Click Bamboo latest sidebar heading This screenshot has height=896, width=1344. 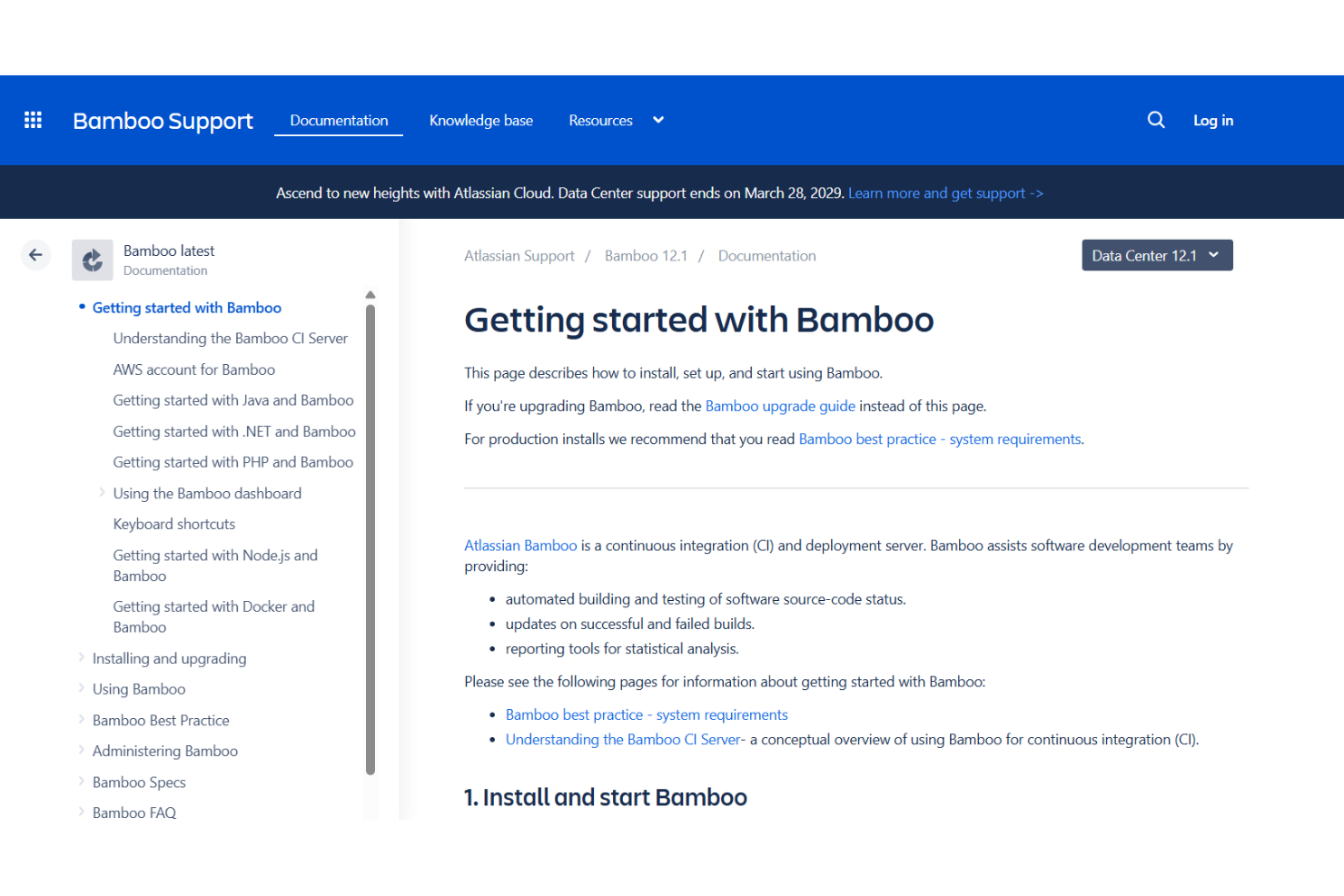(169, 251)
